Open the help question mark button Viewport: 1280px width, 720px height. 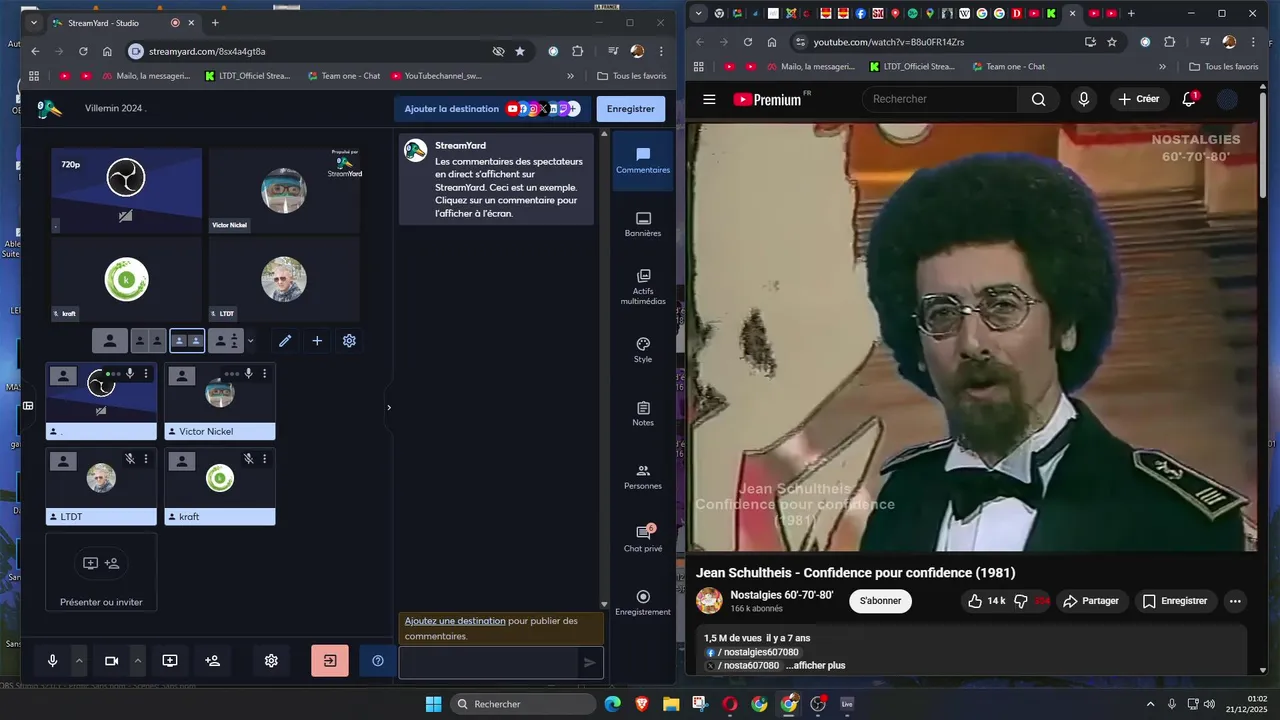(x=377, y=661)
